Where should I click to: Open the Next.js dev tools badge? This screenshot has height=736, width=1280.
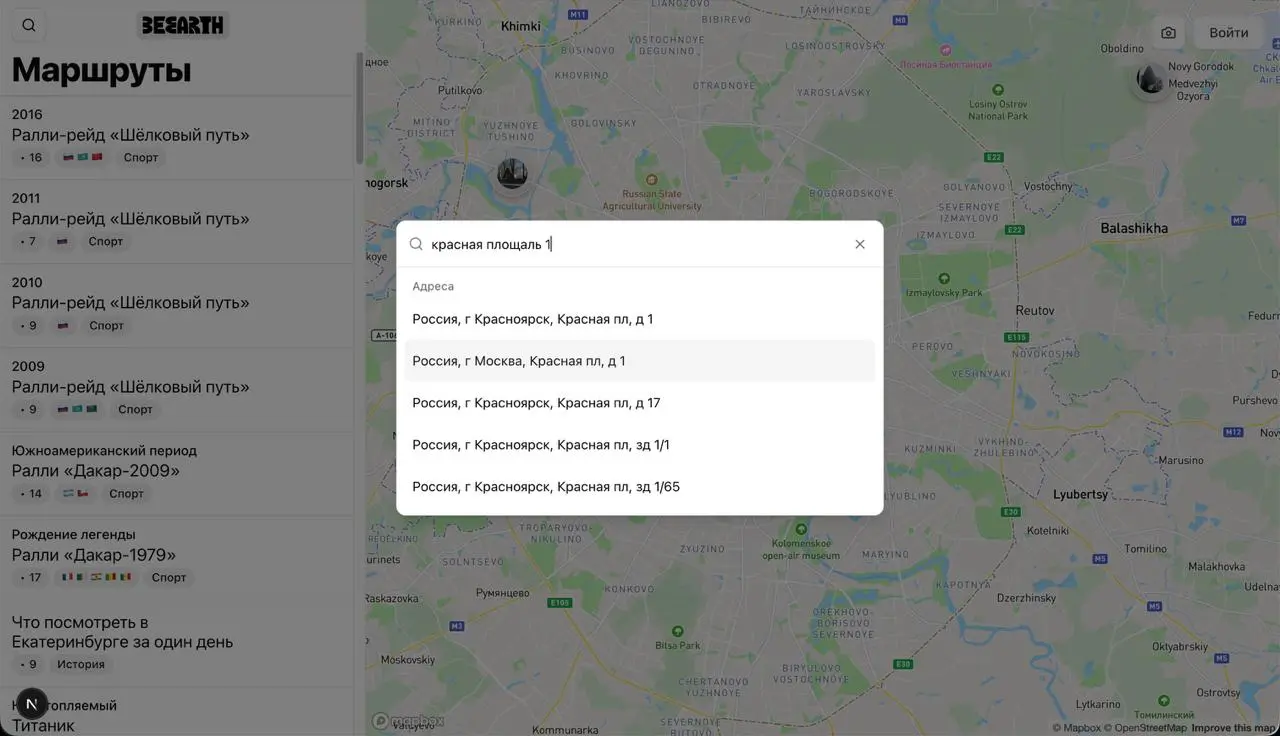31,704
